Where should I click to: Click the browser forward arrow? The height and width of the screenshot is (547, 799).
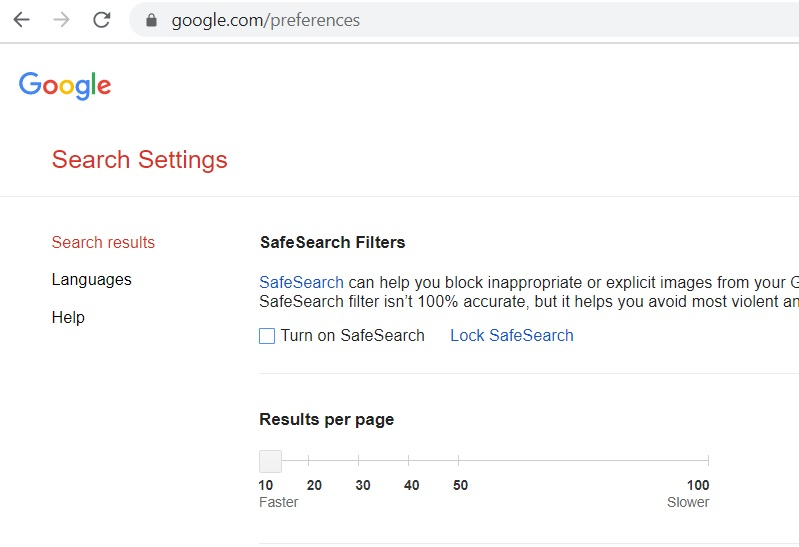(x=61, y=20)
